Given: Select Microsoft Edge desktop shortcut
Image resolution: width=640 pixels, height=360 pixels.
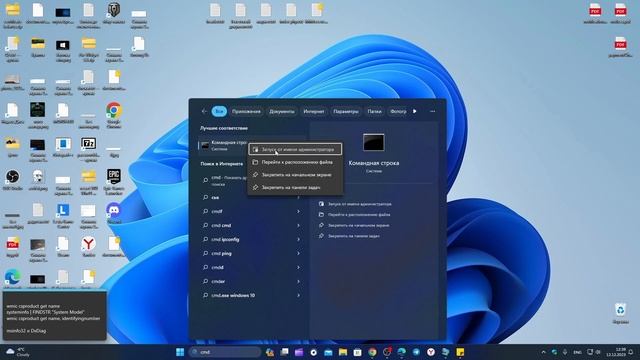Looking at the screenshot, I should click(x=13, y=278).
